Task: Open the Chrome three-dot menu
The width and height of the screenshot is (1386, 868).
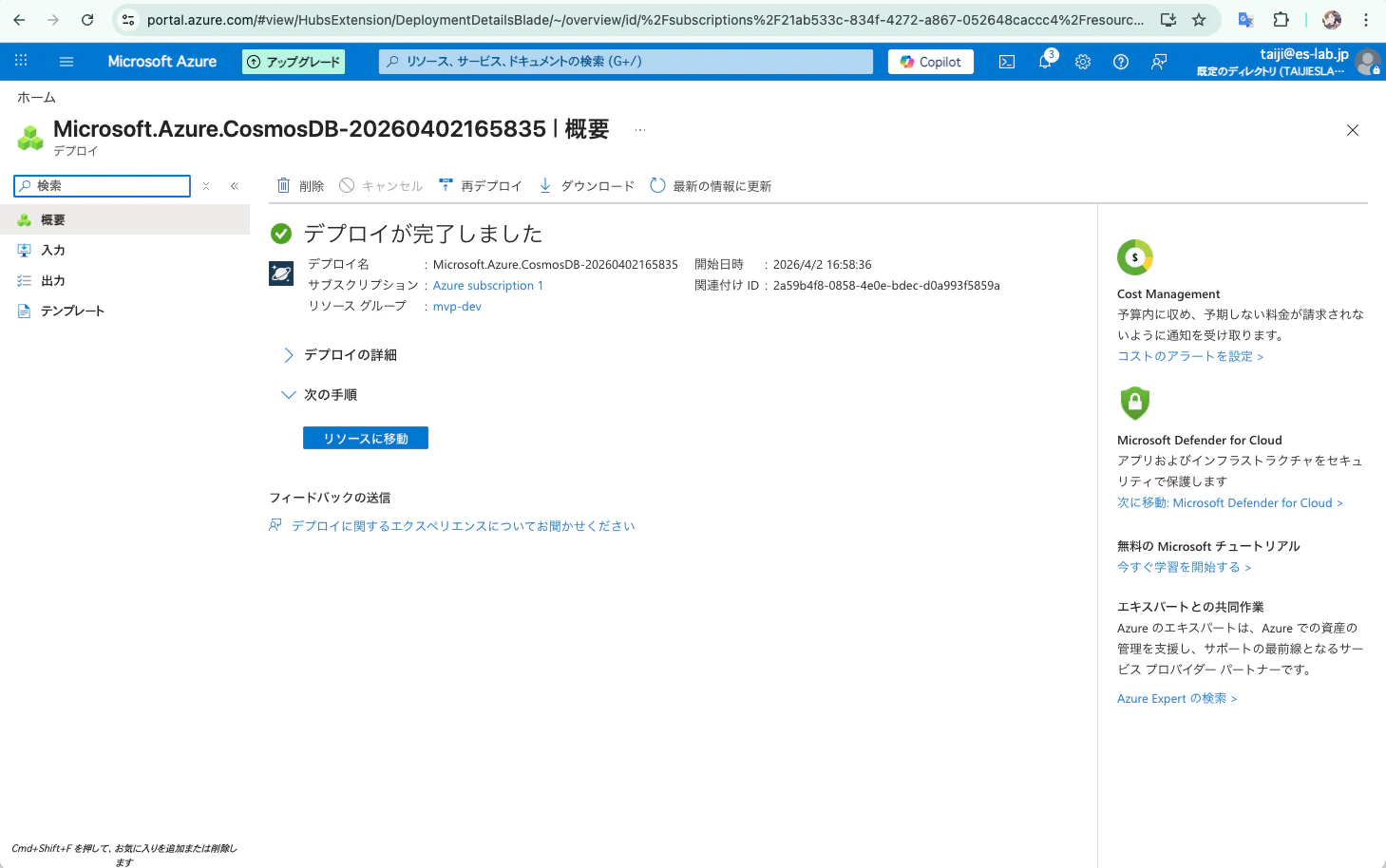Action: (x=1366, y=19)
